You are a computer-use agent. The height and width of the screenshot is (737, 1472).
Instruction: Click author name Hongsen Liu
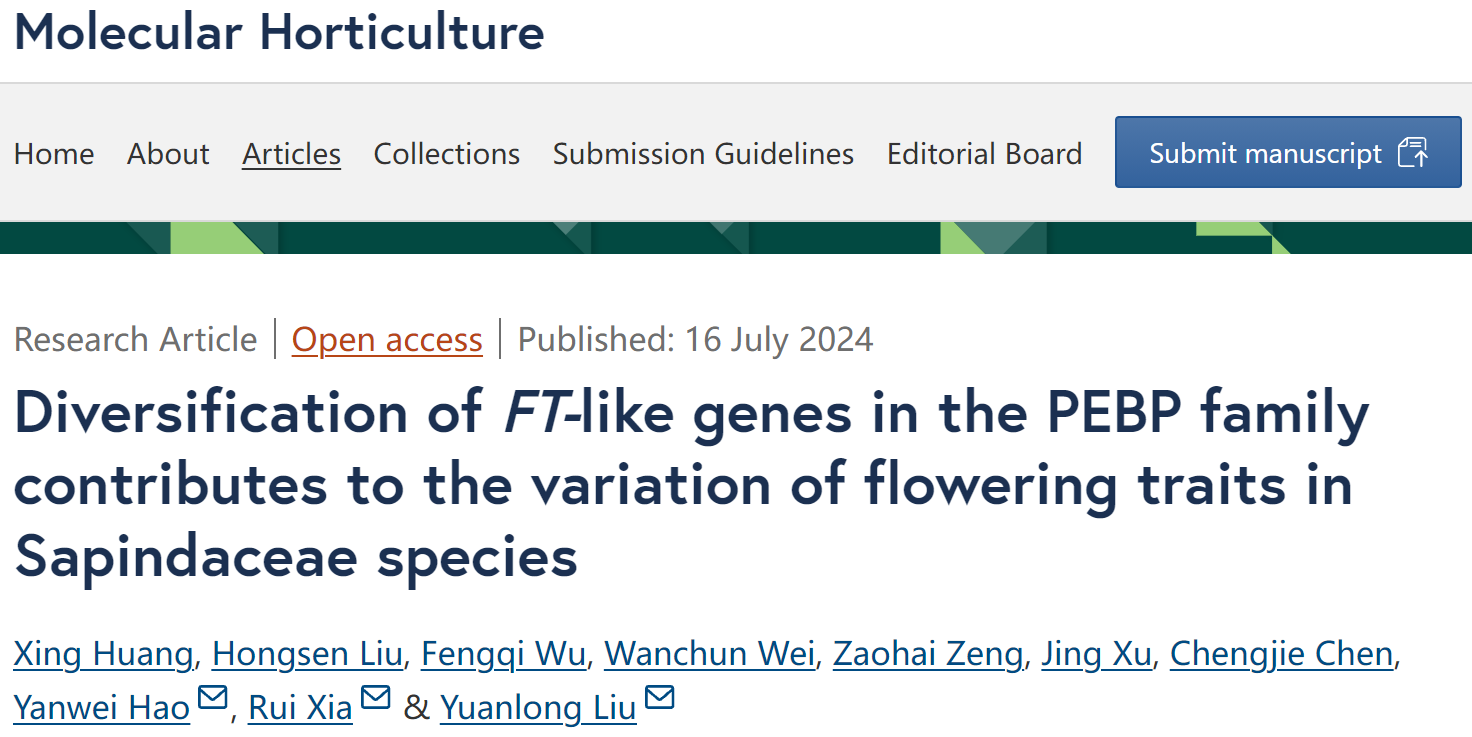coord(307,654)
